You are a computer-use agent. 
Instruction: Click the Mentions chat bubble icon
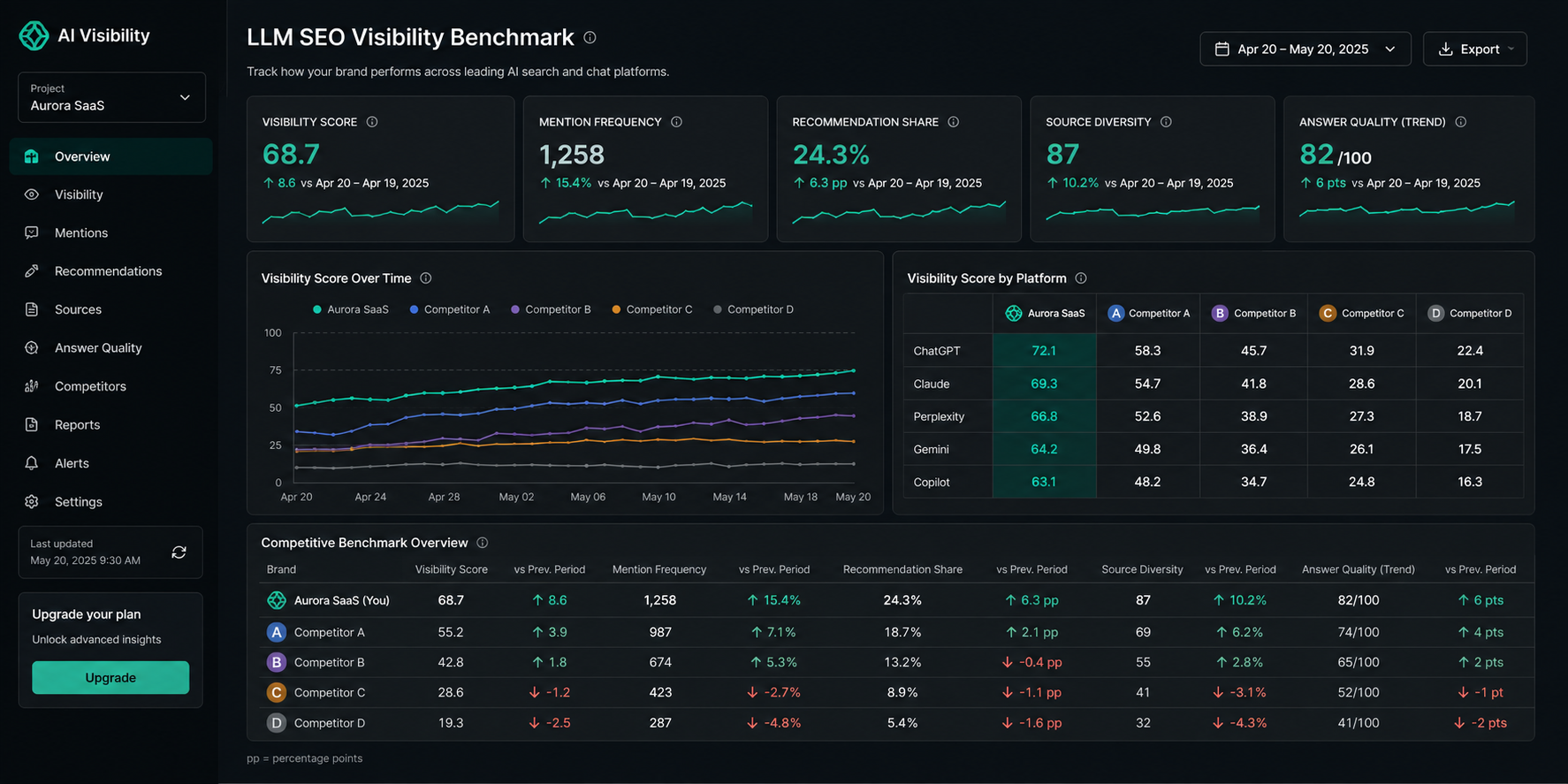[x=32, y=232]
